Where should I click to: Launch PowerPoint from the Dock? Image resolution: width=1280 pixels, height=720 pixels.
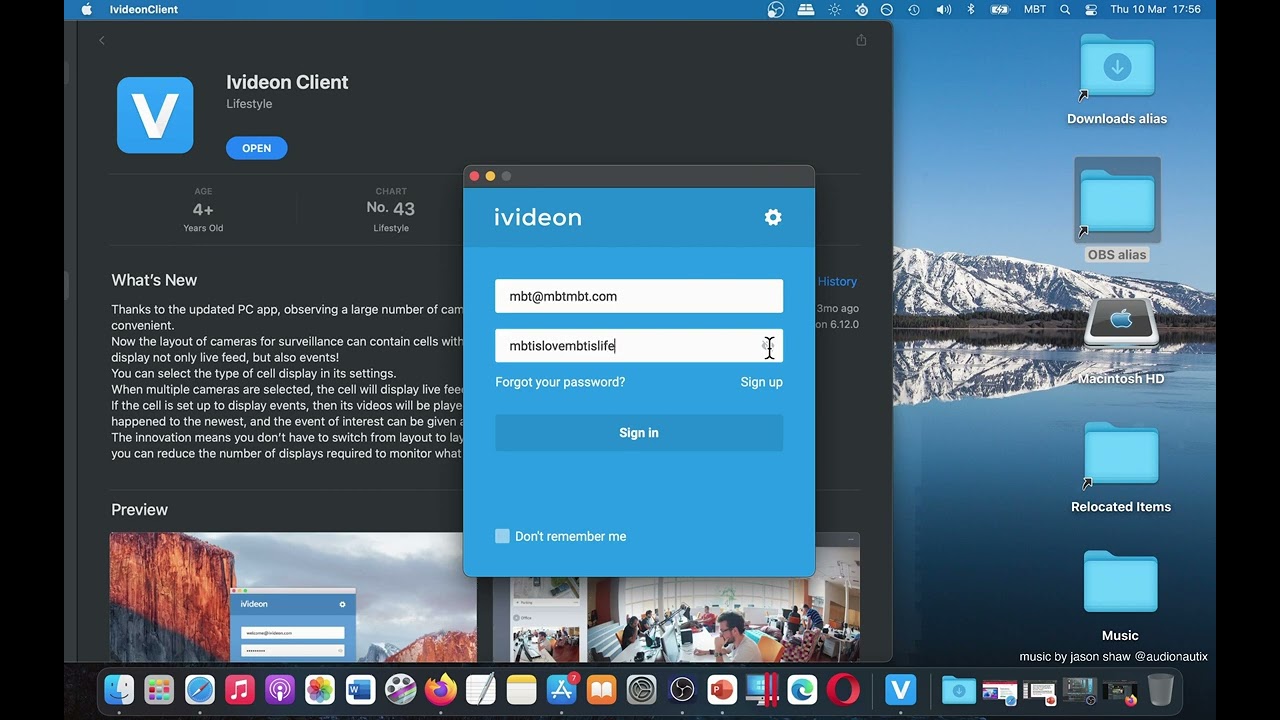click(721, 690)
